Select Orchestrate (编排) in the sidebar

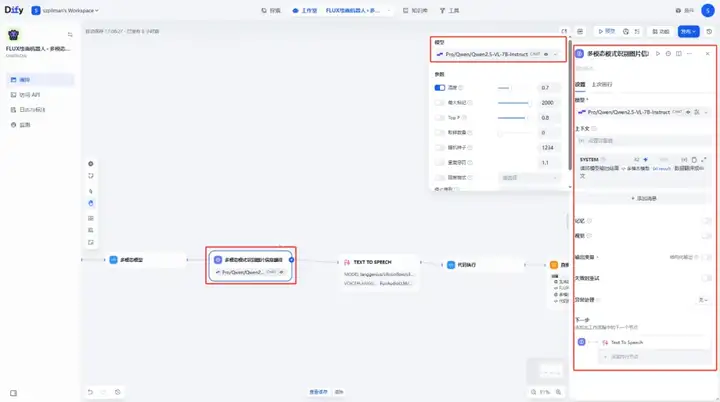40,79
